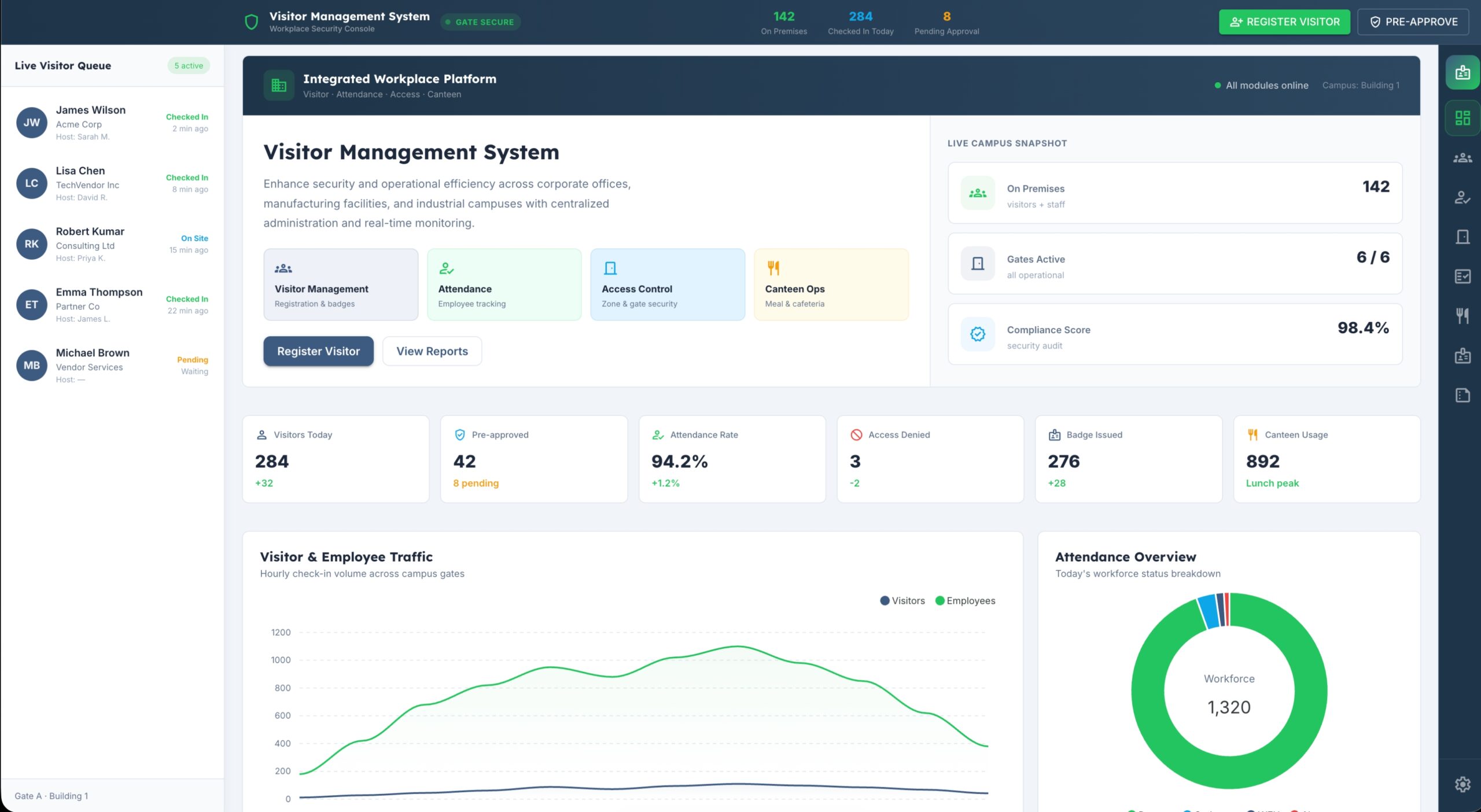Open the checklist reports icon in sidebar
The width and height of the screenshot is (1481, 812).
[x=1462, y=276]
